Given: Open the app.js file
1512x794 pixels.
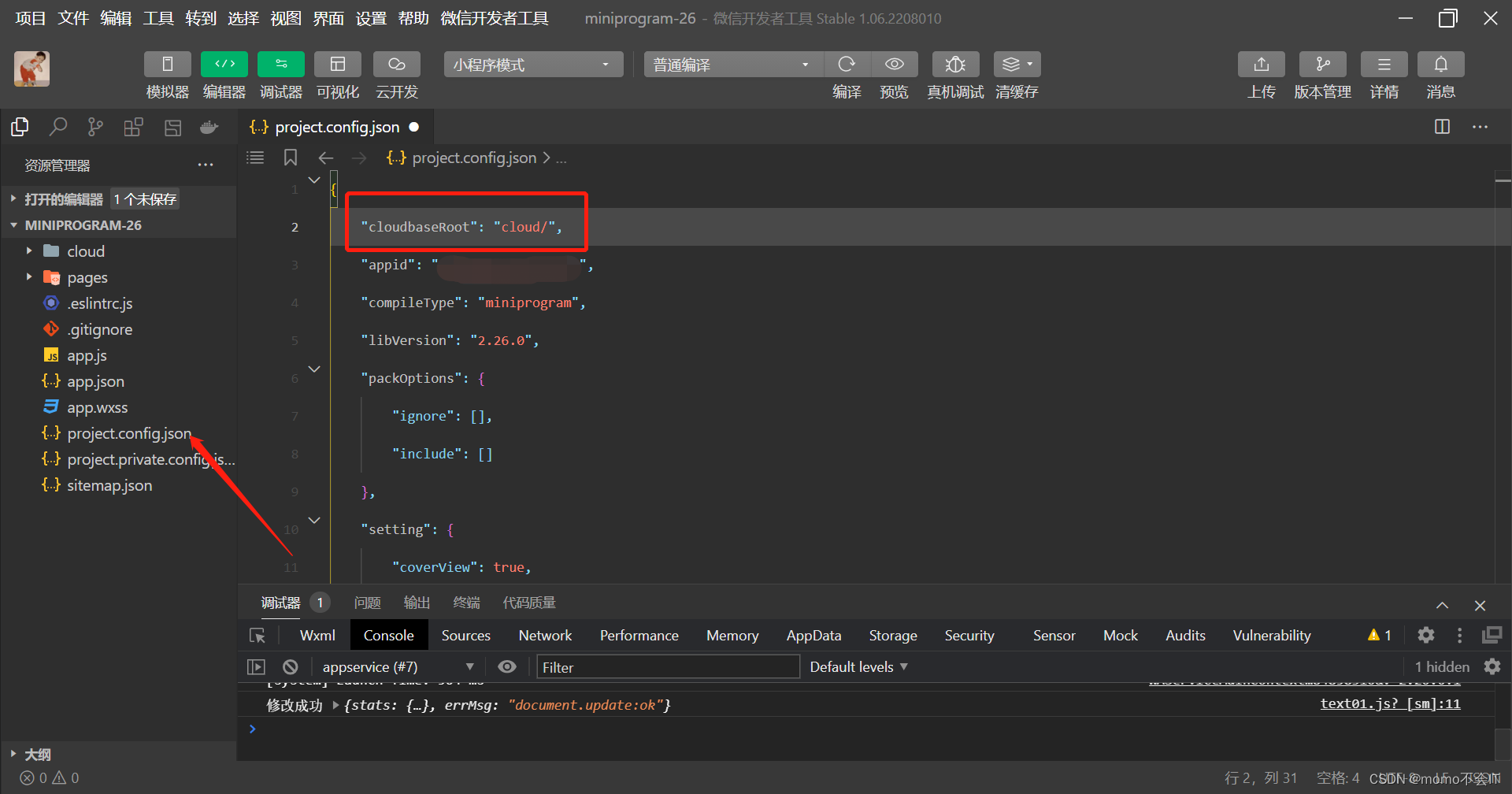Looking at the screenshot, I should coord(87,355).
